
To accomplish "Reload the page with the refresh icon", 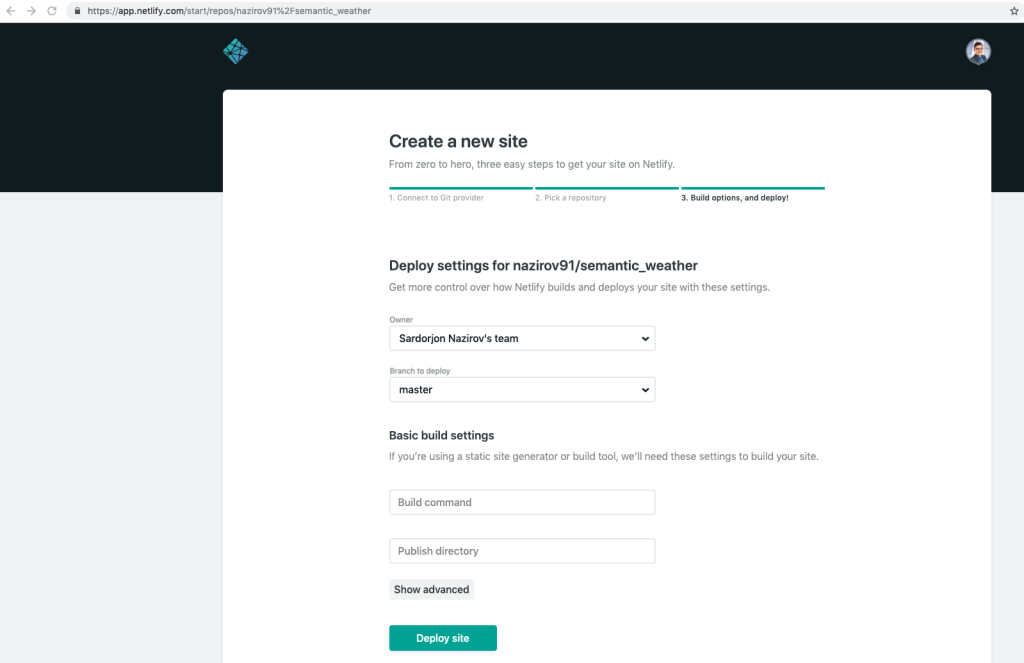I will [x=51, y=11].
